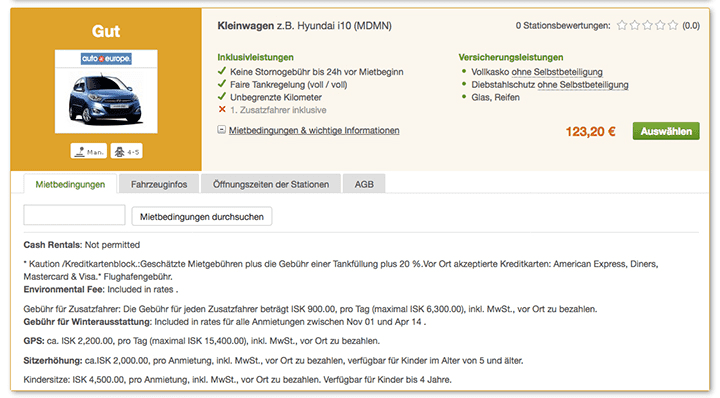Click the green Auswählen button

tap(666, 131)
